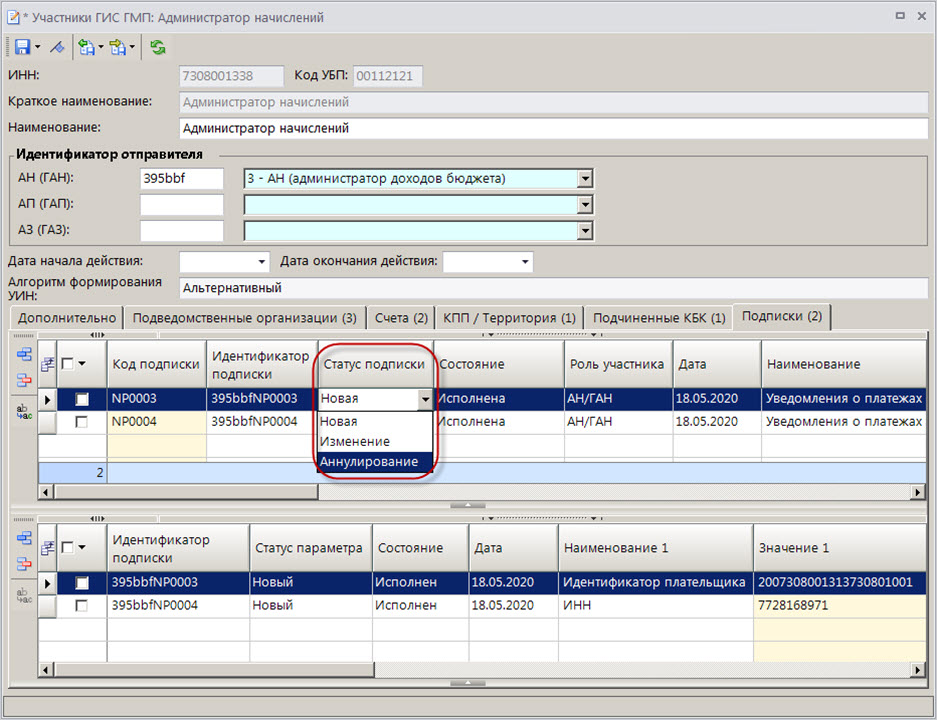Click add-row icon beside upper subscriptions grid

[x=24, y=356]
